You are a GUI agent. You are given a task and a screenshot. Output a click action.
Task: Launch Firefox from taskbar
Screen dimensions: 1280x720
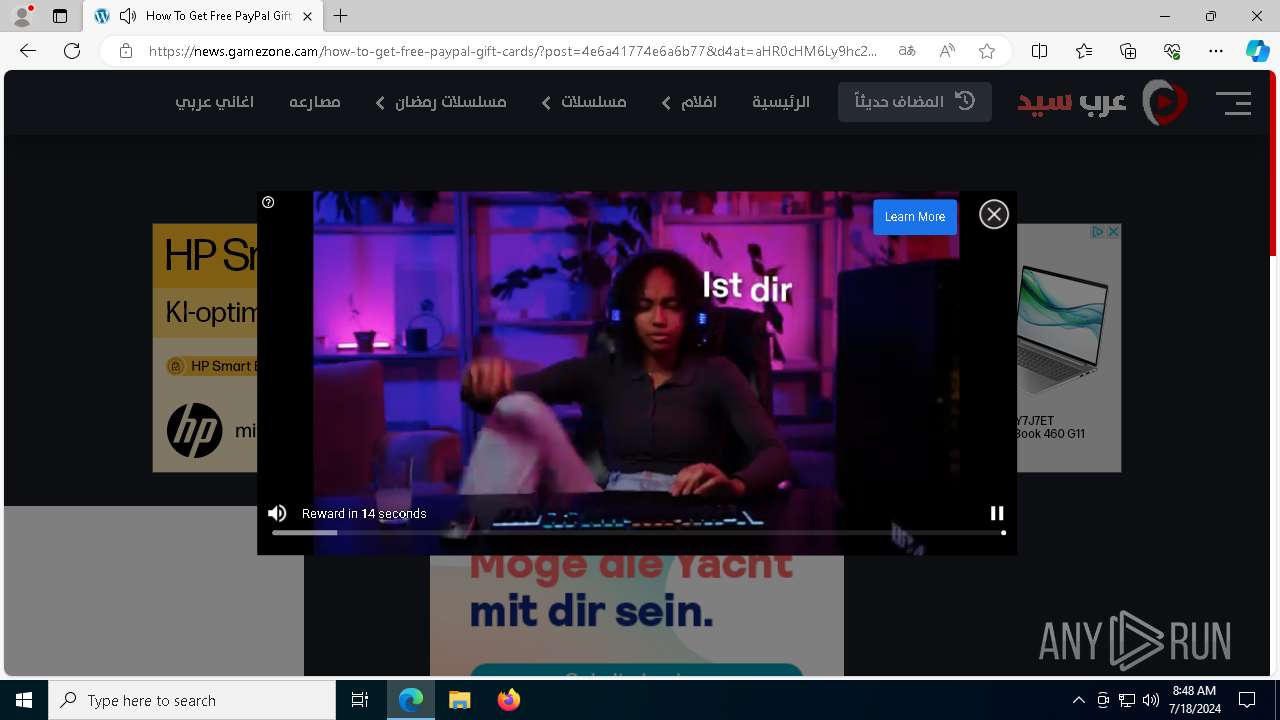tap(509, 700)
